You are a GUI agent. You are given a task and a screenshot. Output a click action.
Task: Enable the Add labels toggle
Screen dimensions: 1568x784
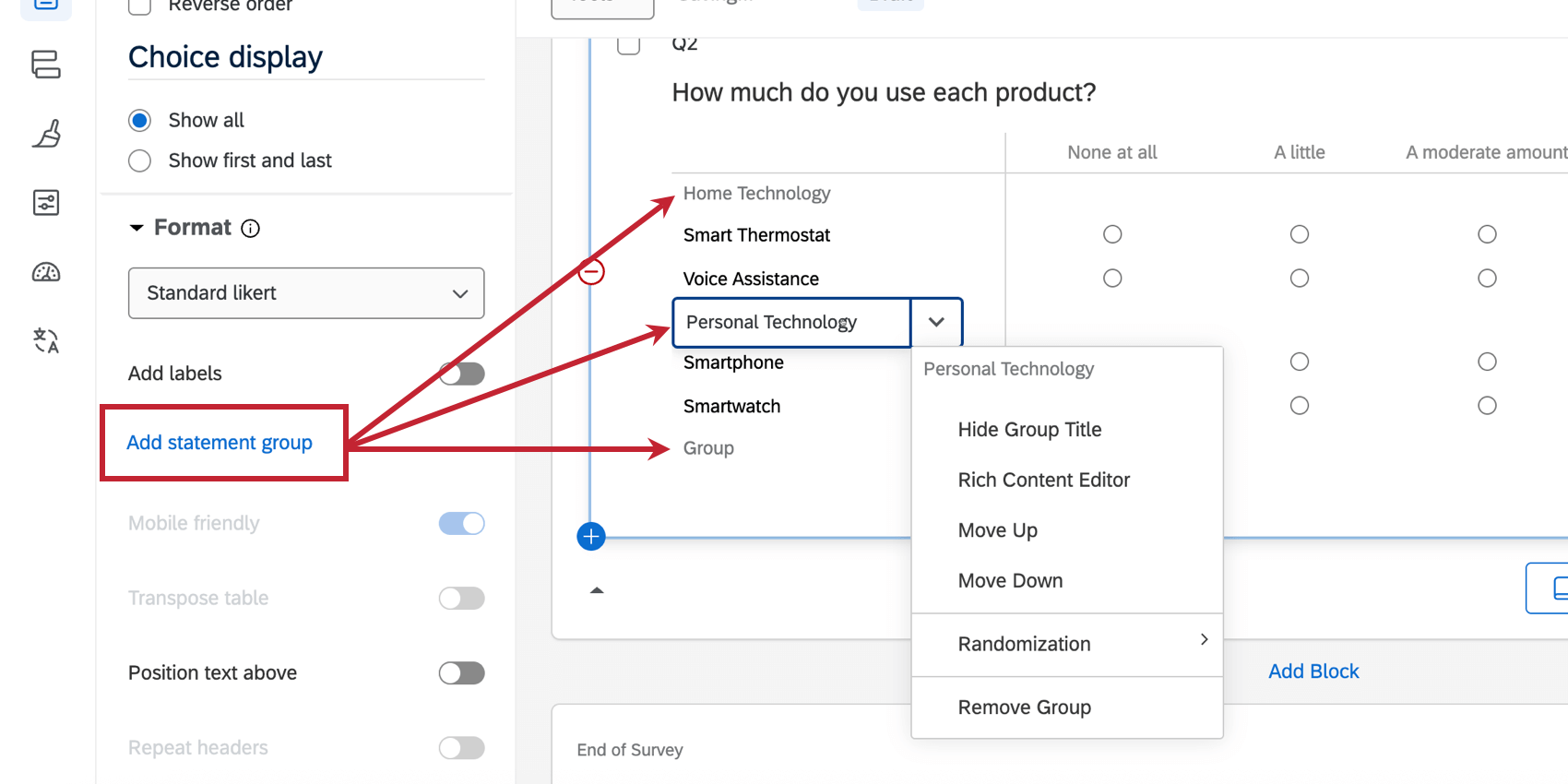pyautogui.click(x=461, y=374)
